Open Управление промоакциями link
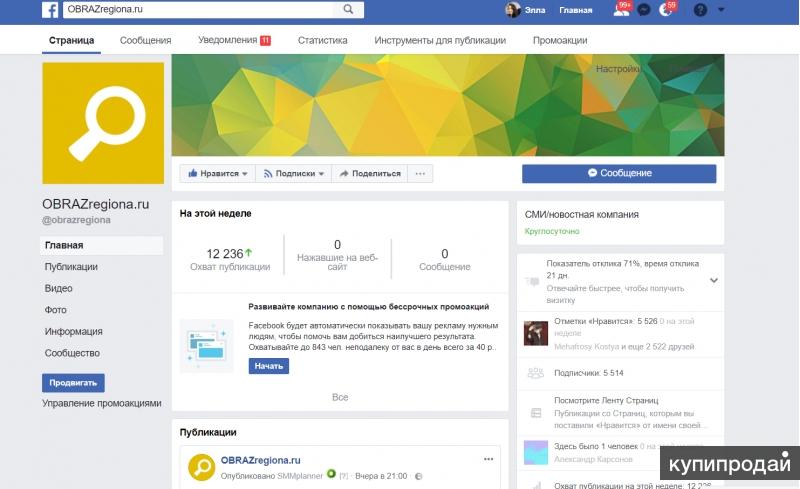 pos(102,403)
